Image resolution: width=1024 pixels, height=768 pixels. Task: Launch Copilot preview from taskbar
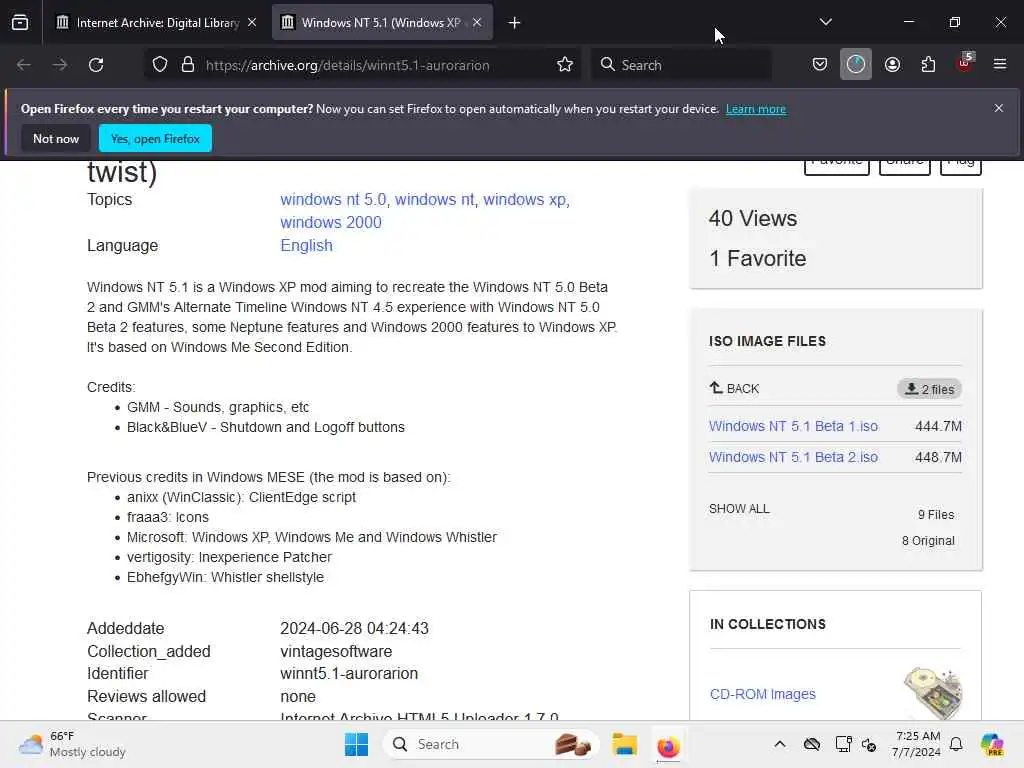[993, 744]
